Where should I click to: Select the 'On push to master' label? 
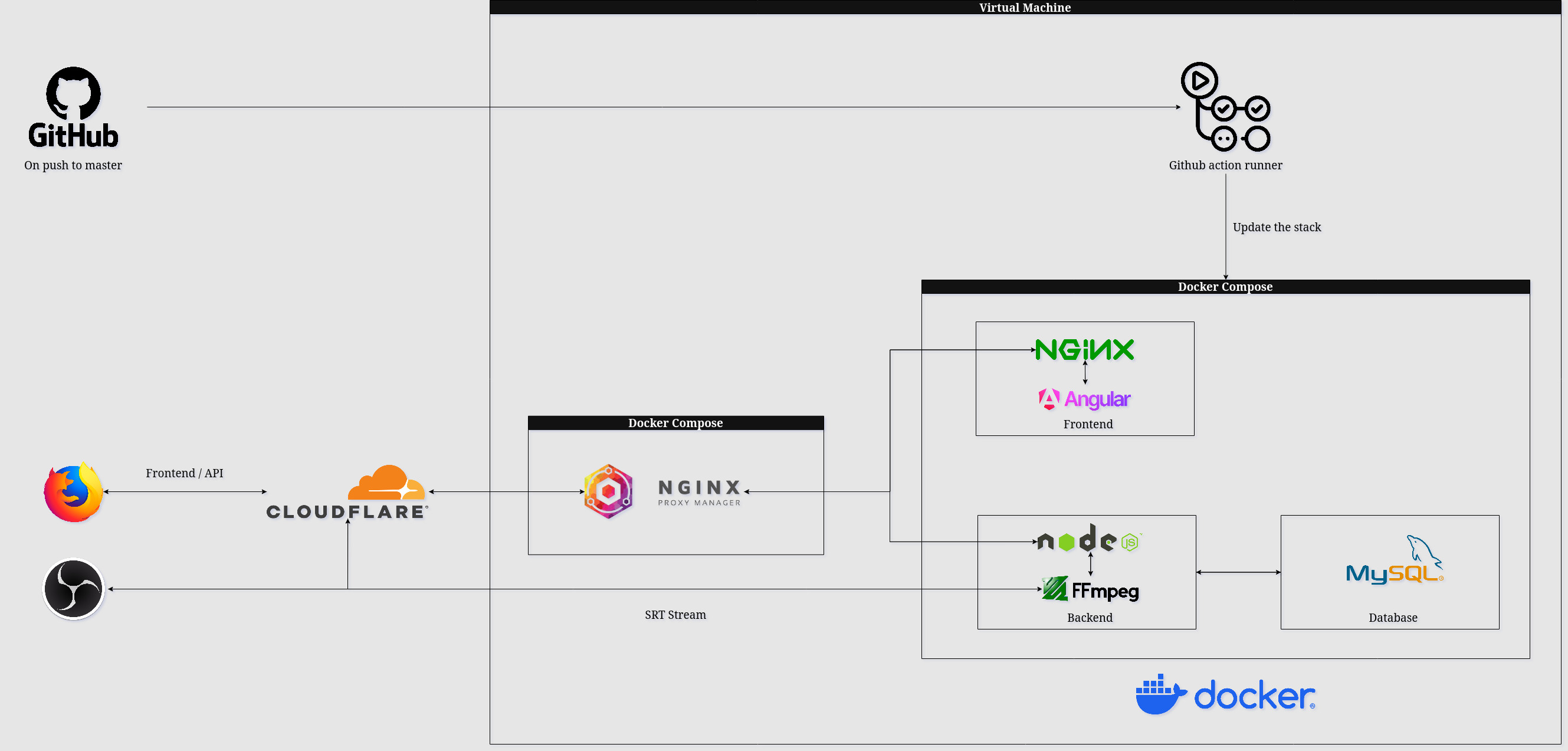tap(73, 166)
